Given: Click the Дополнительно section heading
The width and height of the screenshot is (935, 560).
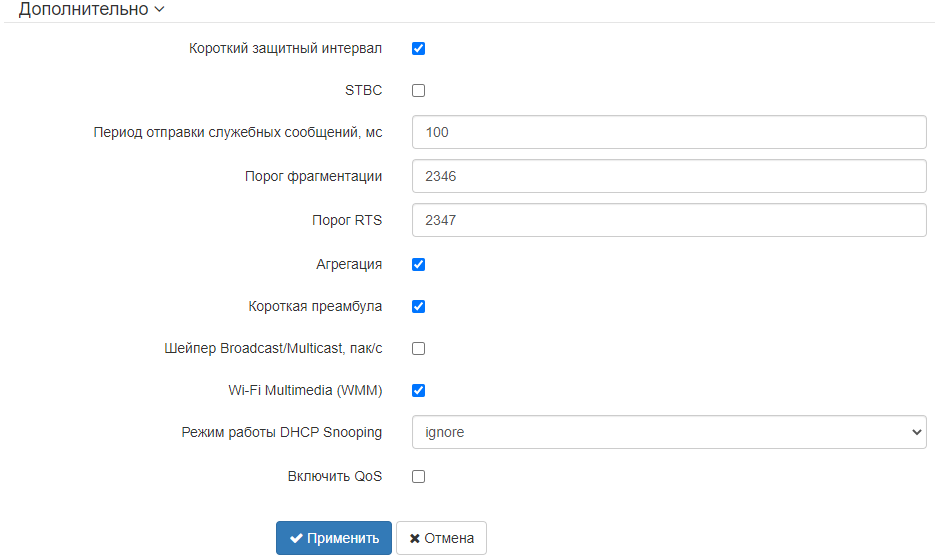Looking at the screenshot, I should point(84,9).
